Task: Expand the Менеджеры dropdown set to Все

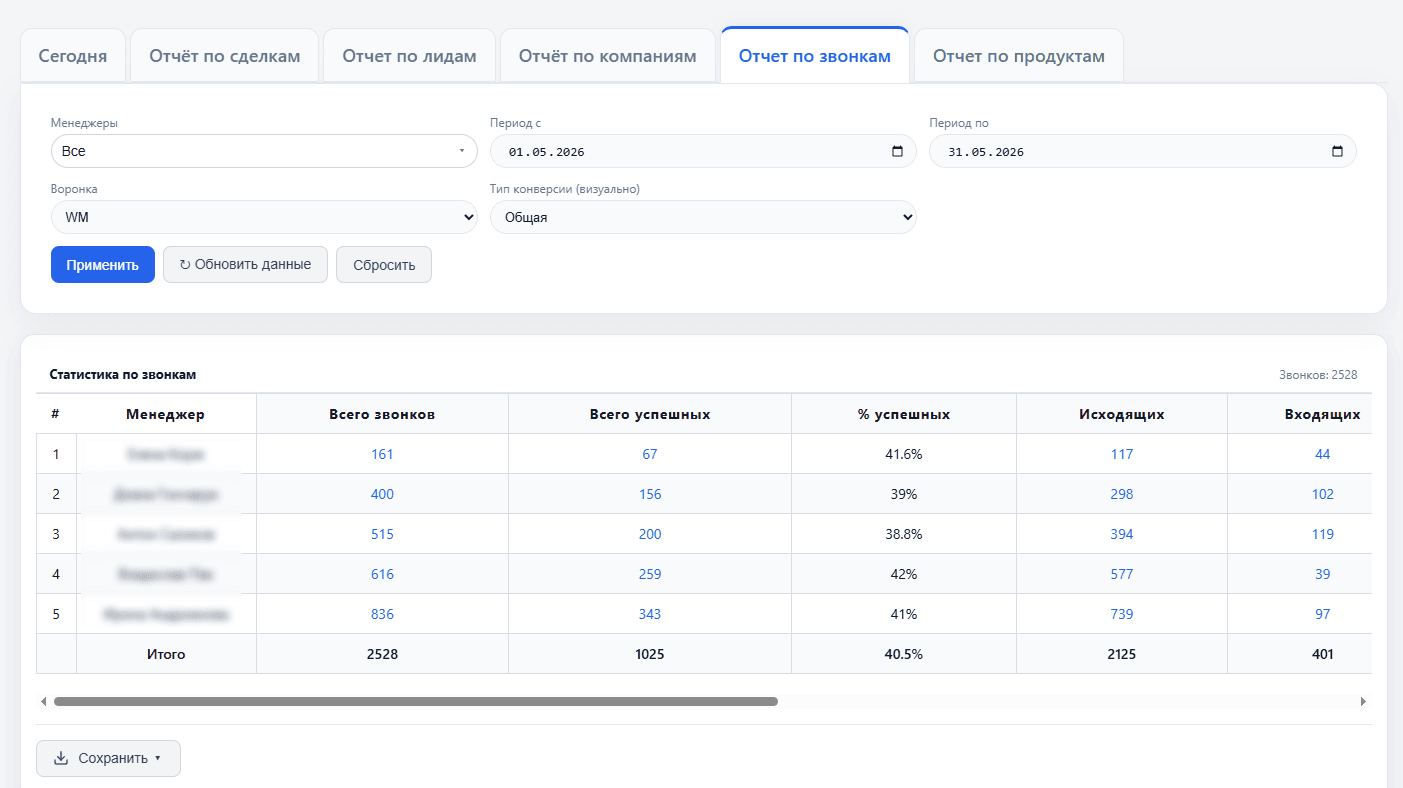Action: (264, 151)
